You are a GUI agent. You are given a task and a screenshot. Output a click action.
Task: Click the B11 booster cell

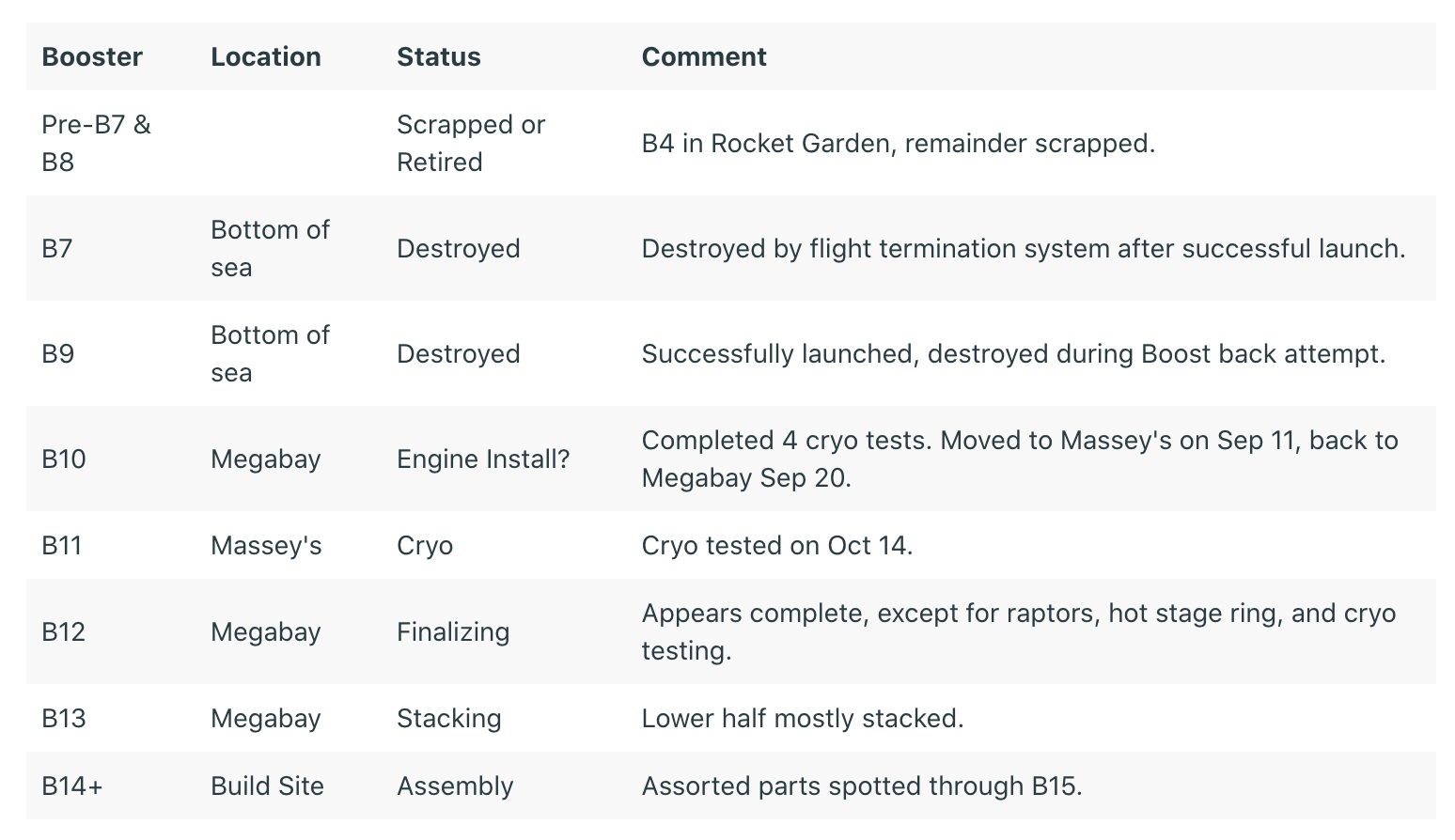[62, 546]
